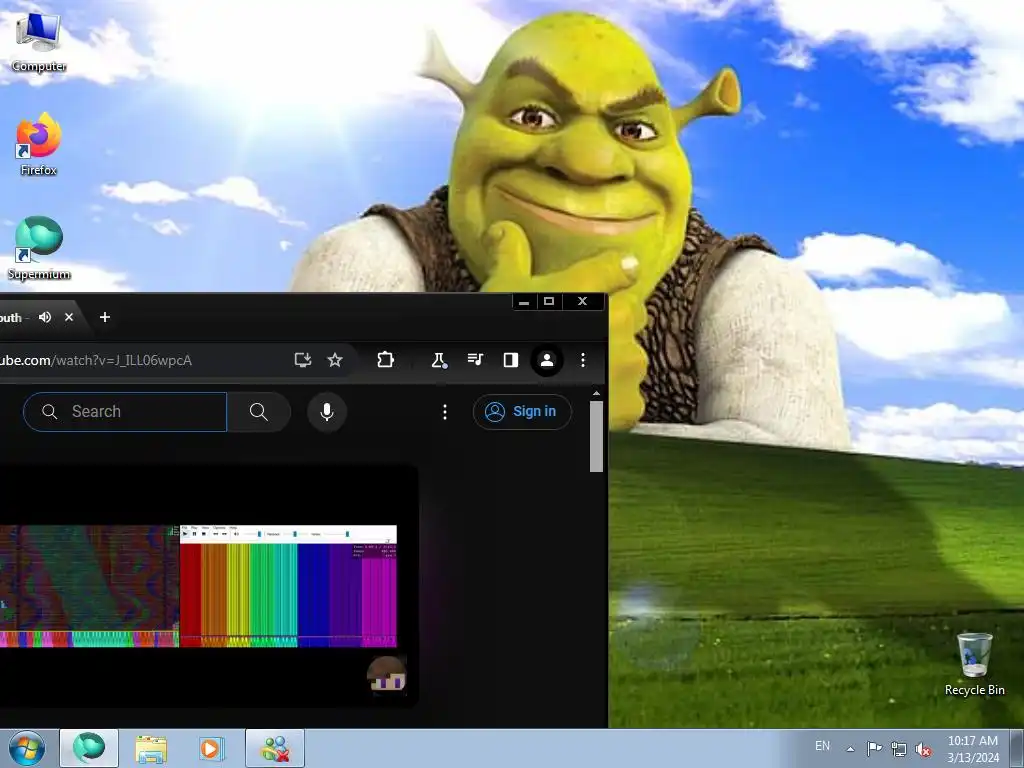This screenshot has width=1024, height=768.
Task: Open Windows Explorer from the taskbar
Action: click(151, 748)
